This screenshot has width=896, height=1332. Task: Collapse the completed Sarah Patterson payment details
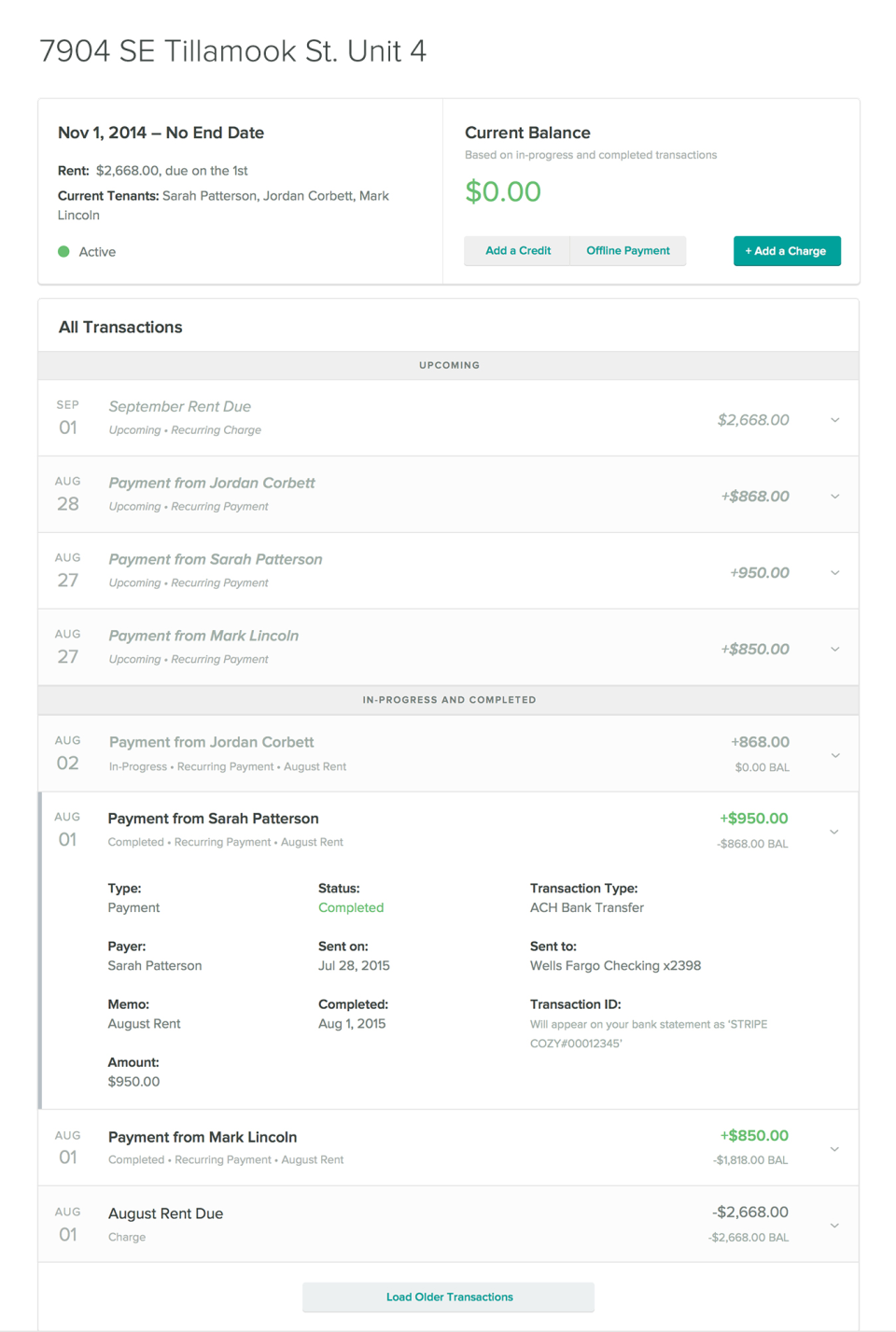tap(834, 832)
